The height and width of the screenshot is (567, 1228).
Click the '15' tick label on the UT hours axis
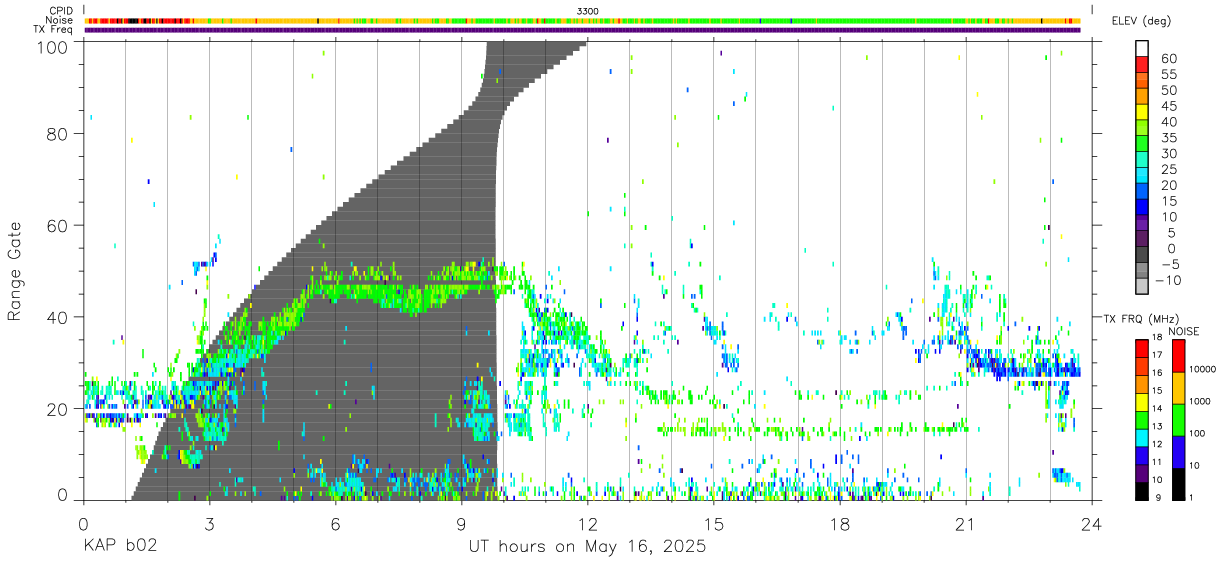click(x=714, y=523)
